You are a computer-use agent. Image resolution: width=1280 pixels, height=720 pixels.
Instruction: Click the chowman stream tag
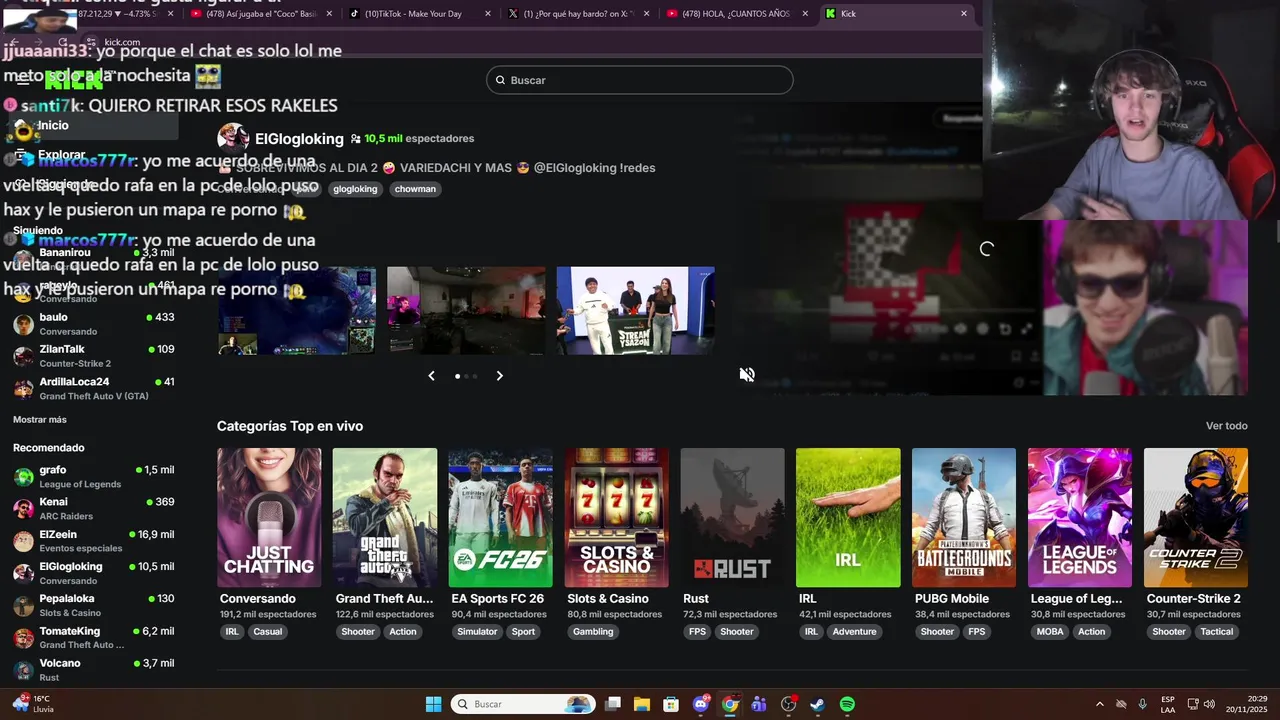point(415,189)
